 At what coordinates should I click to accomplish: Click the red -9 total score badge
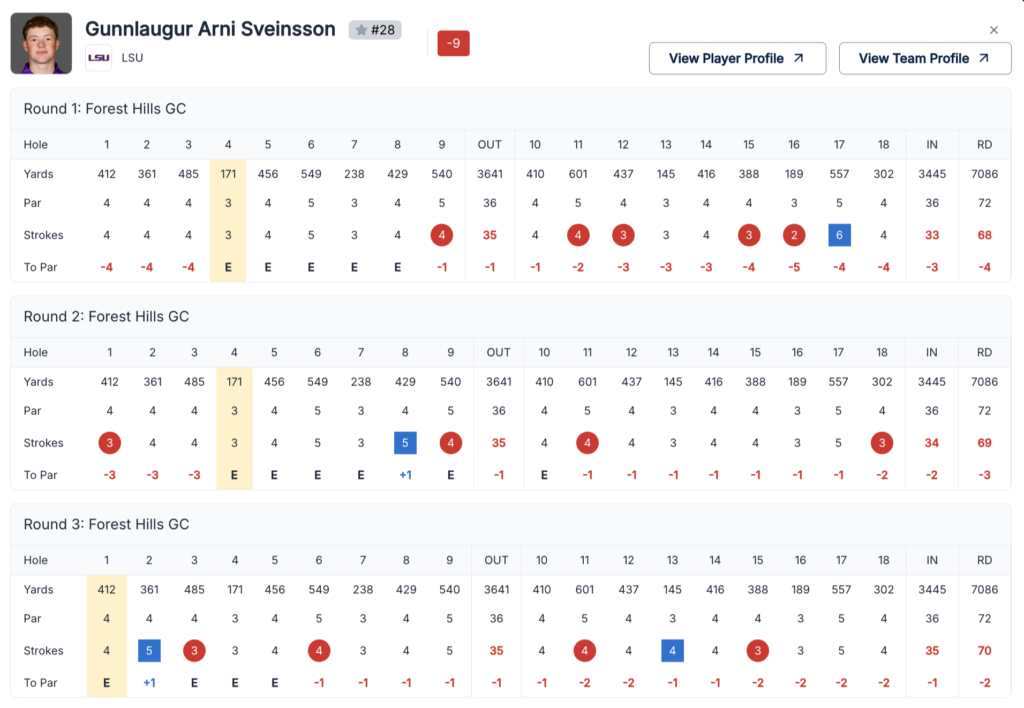pyautogui.click(x=453, y=43)
